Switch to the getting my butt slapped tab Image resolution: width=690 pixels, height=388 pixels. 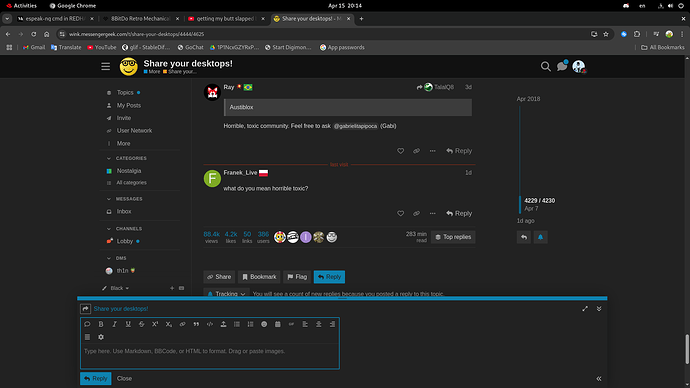click(x=226, y=18)
